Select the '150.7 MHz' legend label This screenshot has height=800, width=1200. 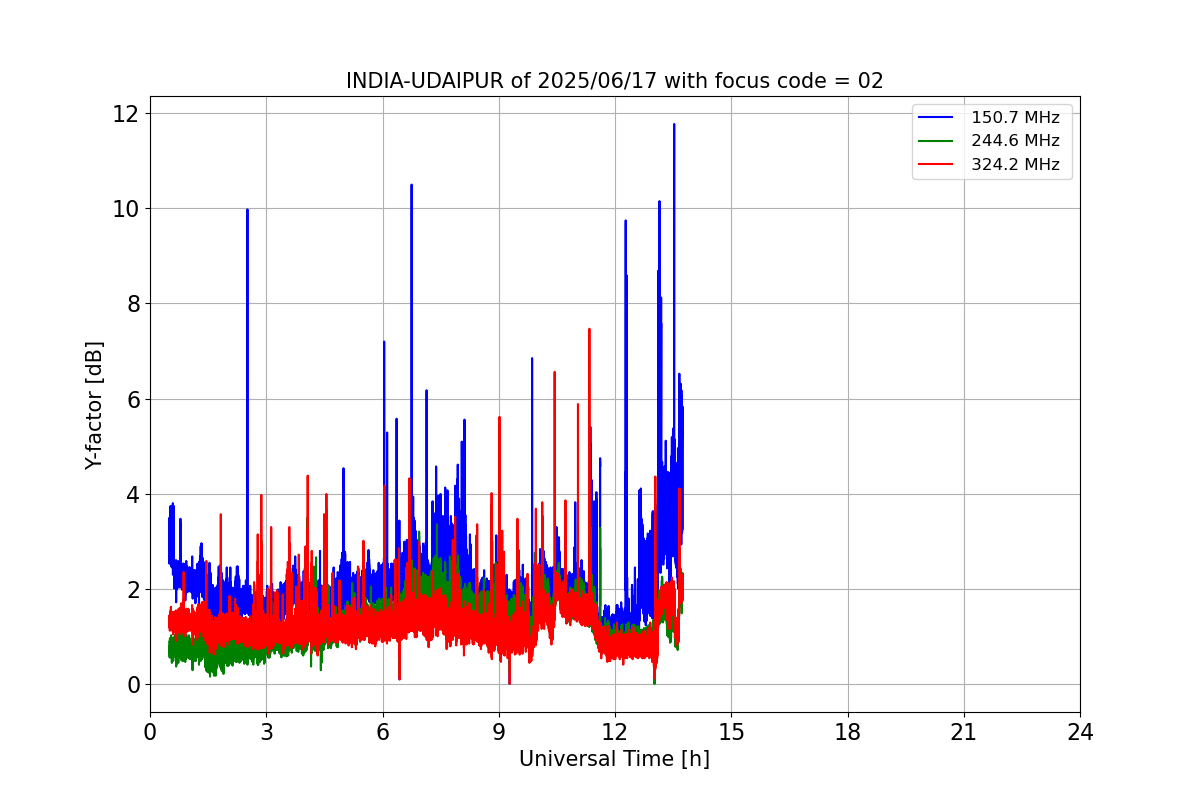point(1015,118)
